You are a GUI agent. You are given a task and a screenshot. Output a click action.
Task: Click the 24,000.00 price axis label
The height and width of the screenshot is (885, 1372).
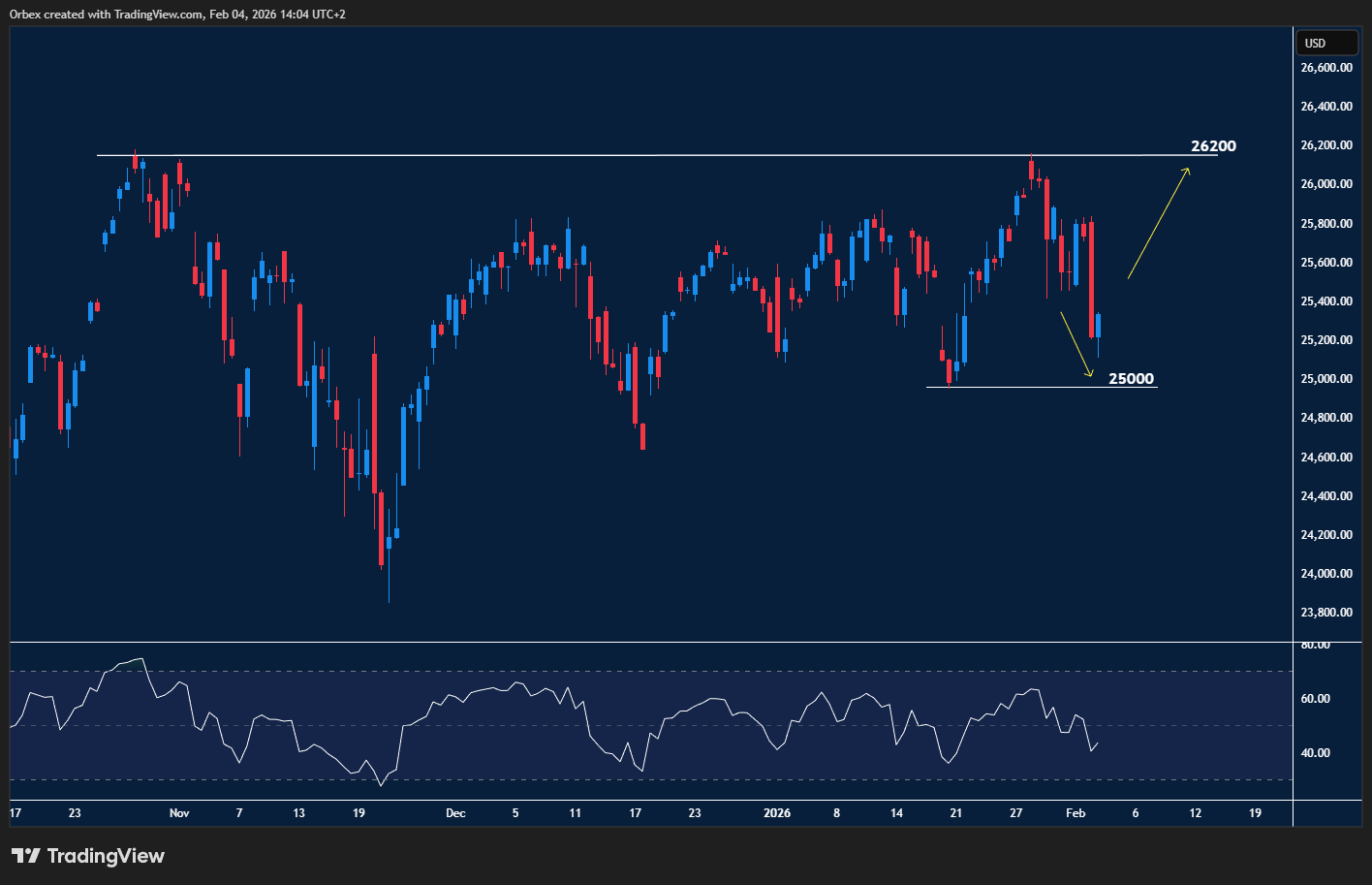click(1326, 574)
